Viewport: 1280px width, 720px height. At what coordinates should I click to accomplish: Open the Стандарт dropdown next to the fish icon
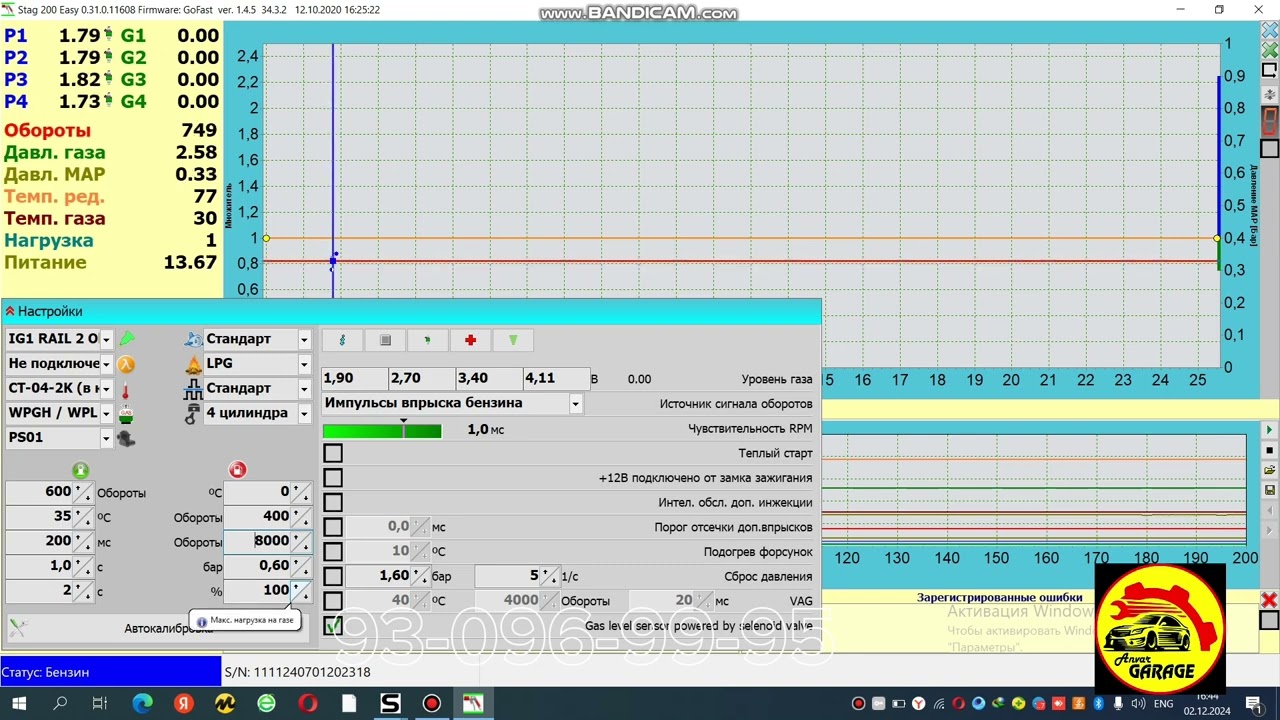[x=304, y=339]
